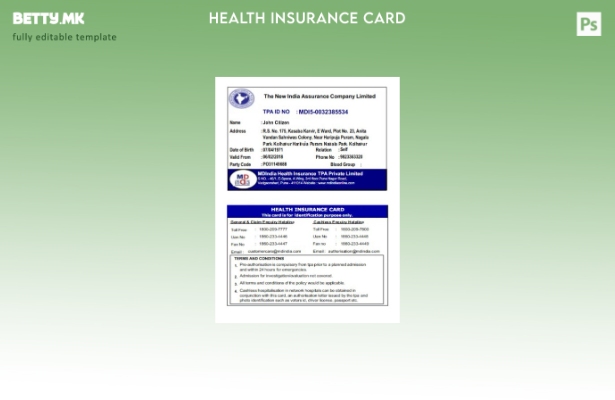The width and height of the screenshot is (615, 400).
Task: Click the General & Claim Enquiry email address
Action: [x=274, y=251]
